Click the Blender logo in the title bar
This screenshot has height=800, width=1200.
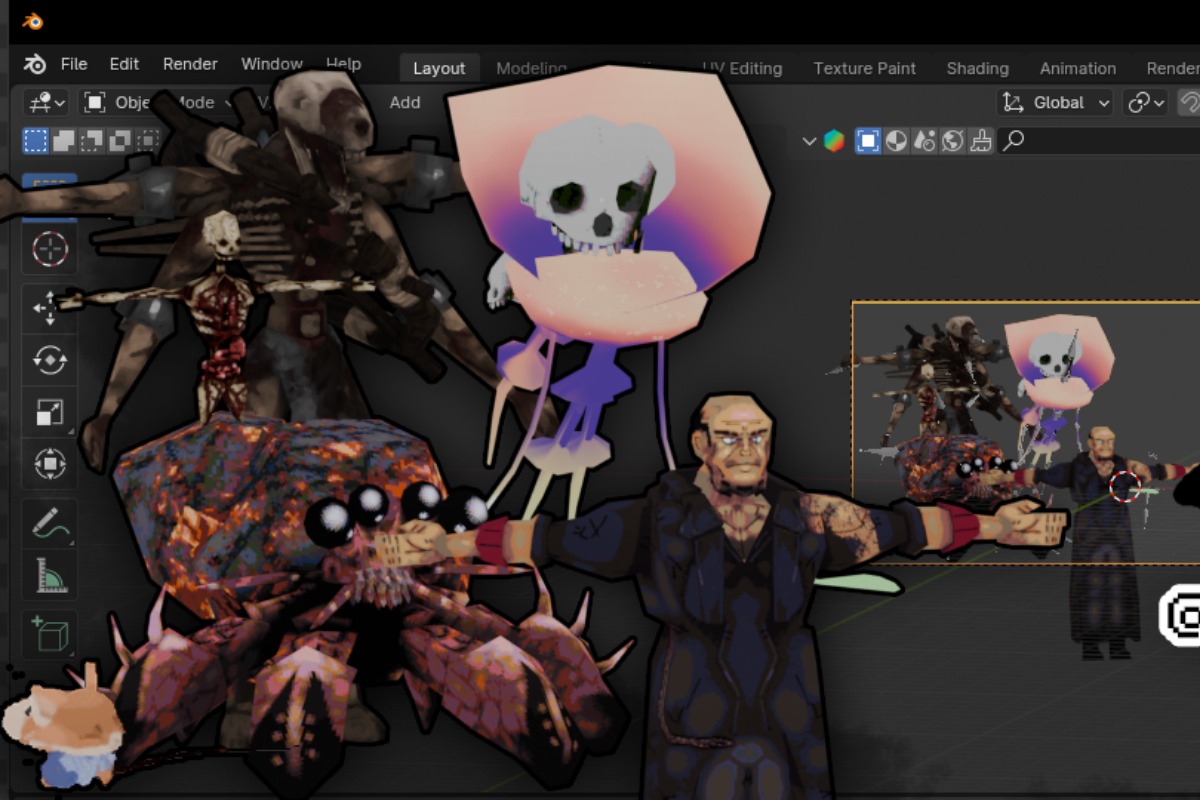tap(34, 20)
